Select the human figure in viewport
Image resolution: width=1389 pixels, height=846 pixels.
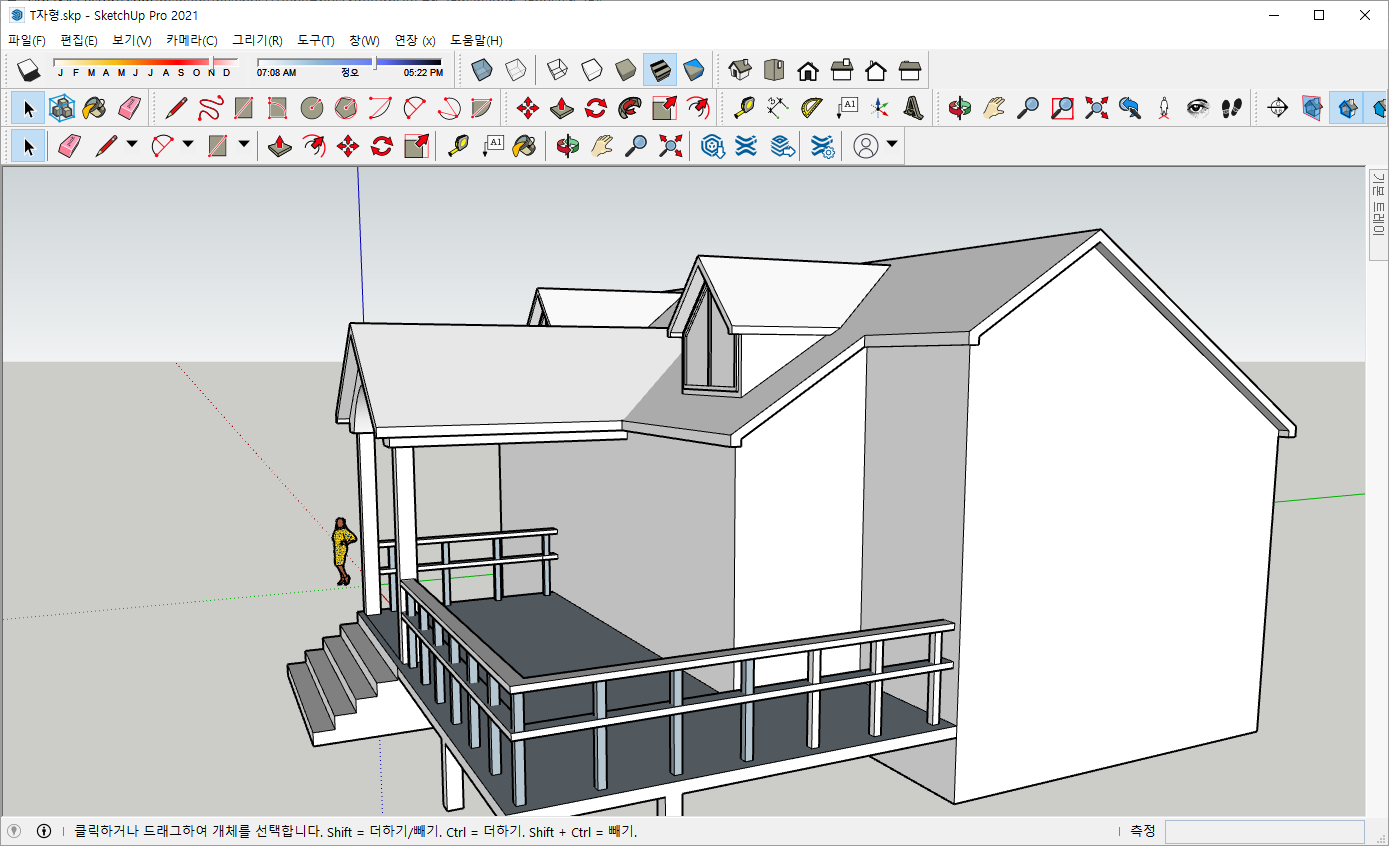tap(343, 551)
